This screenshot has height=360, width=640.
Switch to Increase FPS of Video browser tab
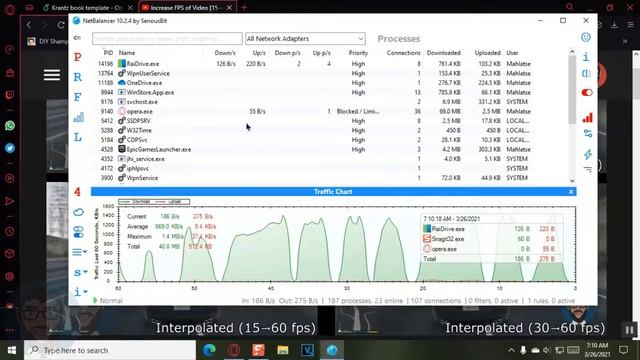click(186, 7)
